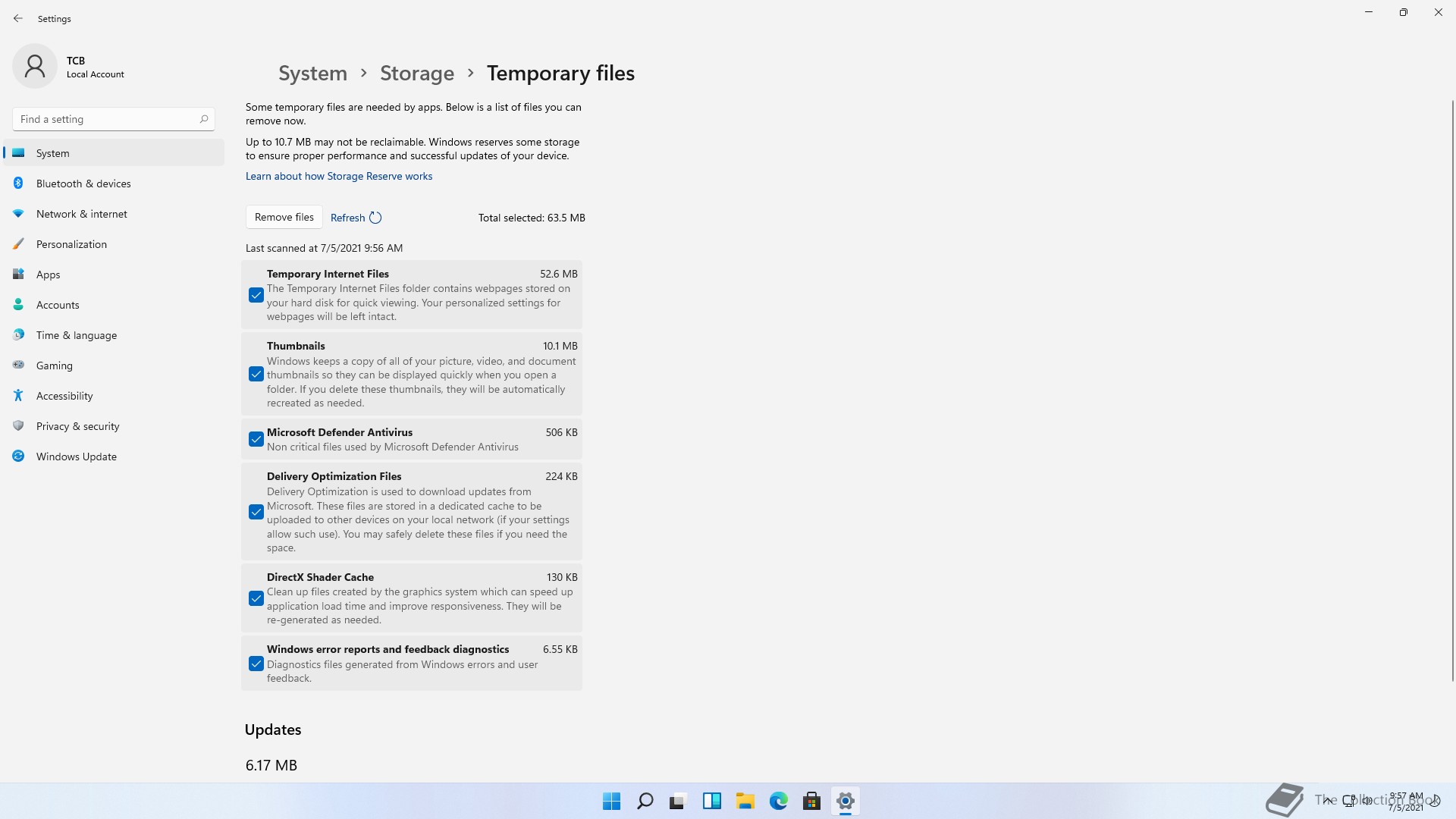Click the Gaming controller icon
The height and width of the screenshot is (819, 1456).
19,365
